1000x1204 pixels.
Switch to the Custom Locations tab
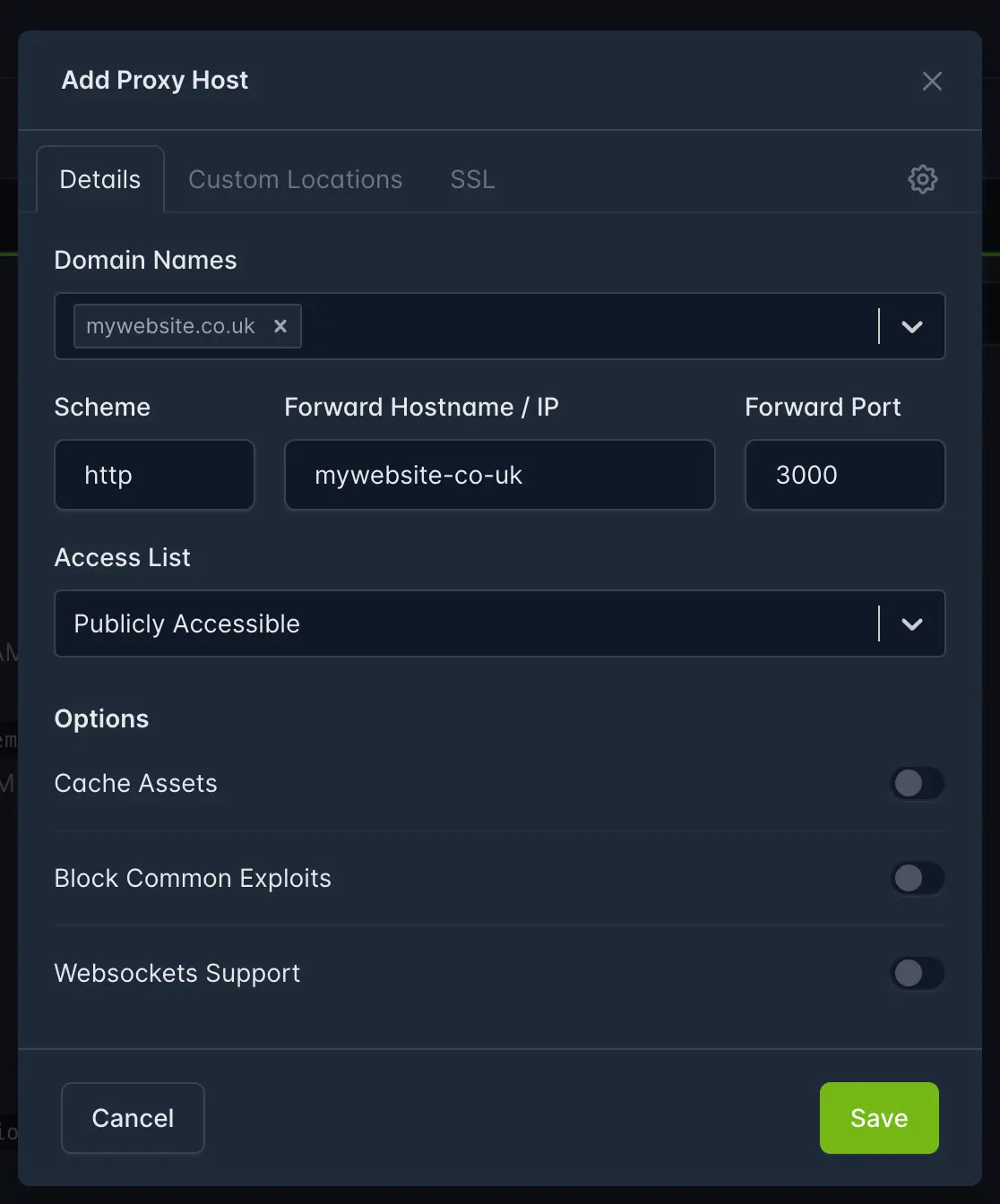coord(295,180)
